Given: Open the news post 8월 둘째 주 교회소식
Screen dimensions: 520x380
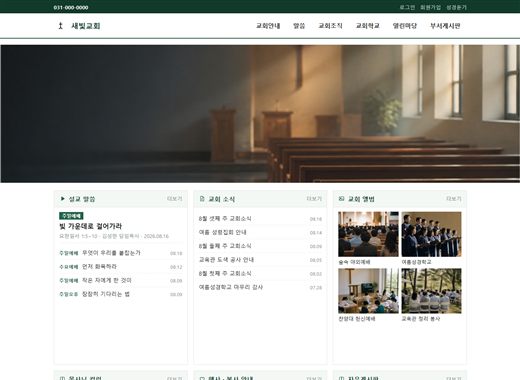Looking at the screenshot, I should point(225,246).
